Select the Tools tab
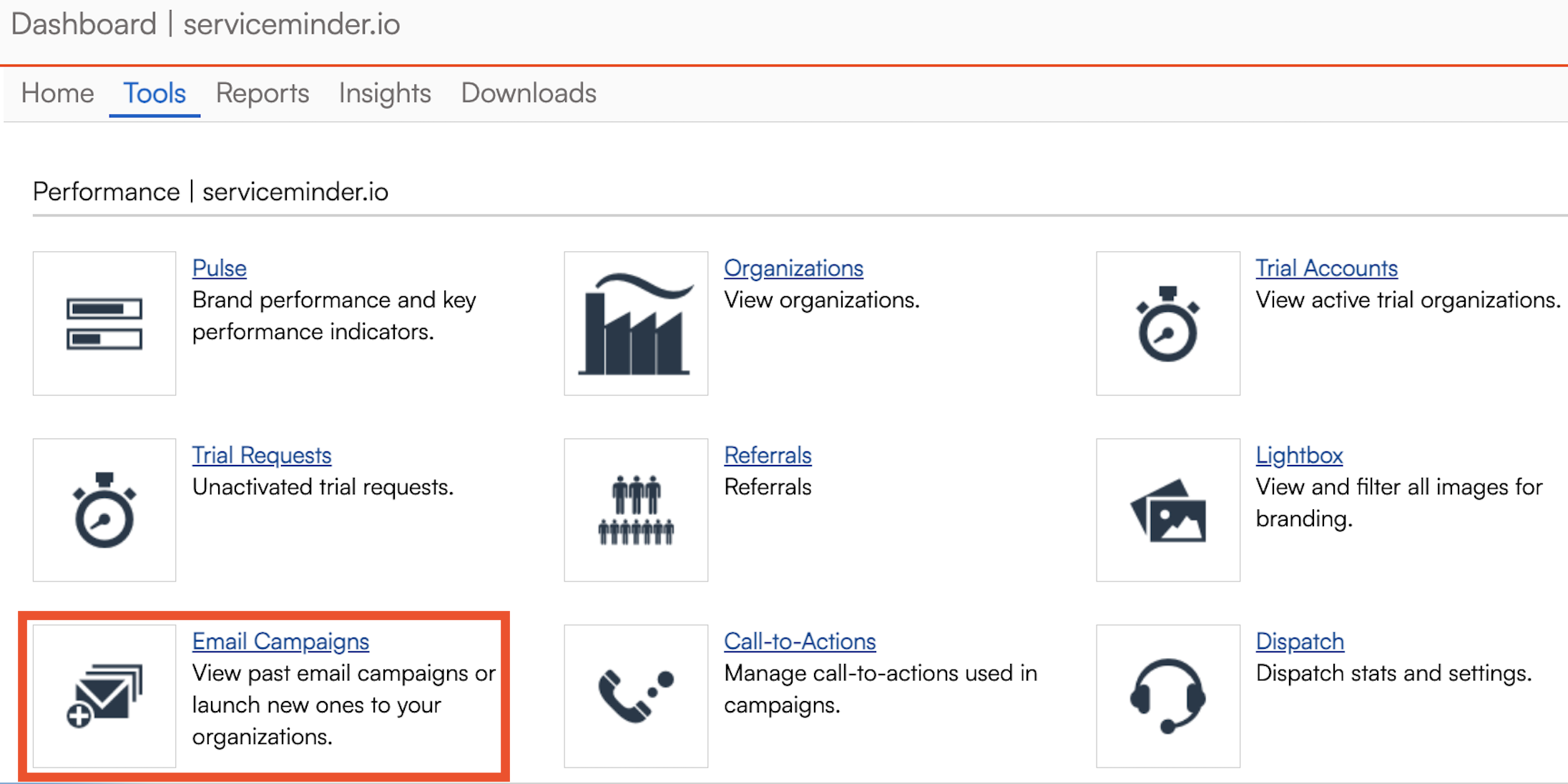The height and width of the screenshot is (784, 1568). (155, 94)
